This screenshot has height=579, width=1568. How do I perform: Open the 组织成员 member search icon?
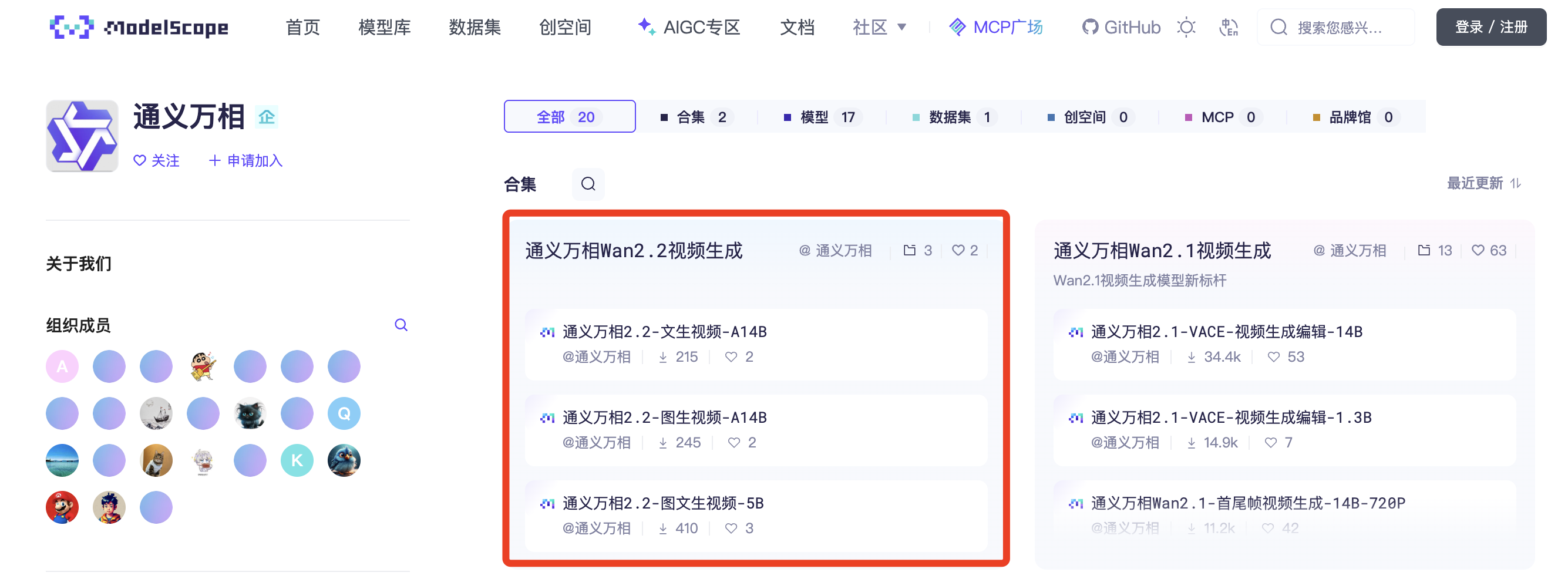[401, 325]
